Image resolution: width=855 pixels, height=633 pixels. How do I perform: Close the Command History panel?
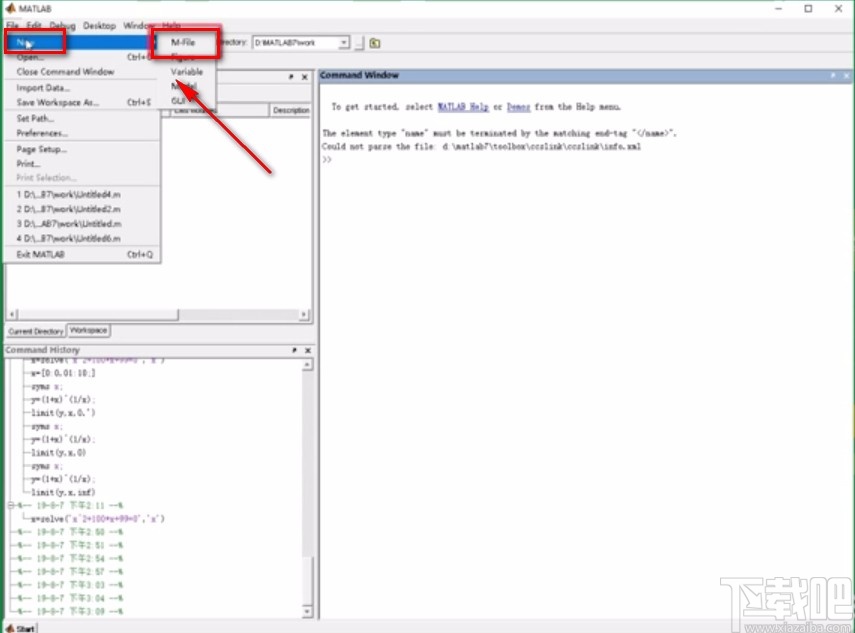coord(307,351)
